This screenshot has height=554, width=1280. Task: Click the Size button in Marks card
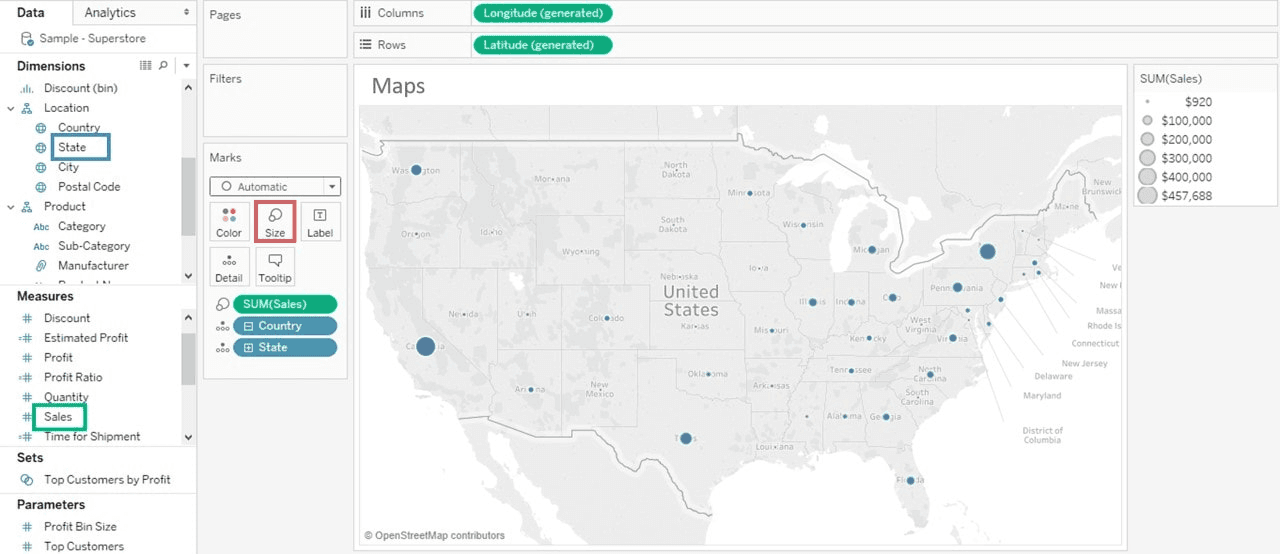275,221
